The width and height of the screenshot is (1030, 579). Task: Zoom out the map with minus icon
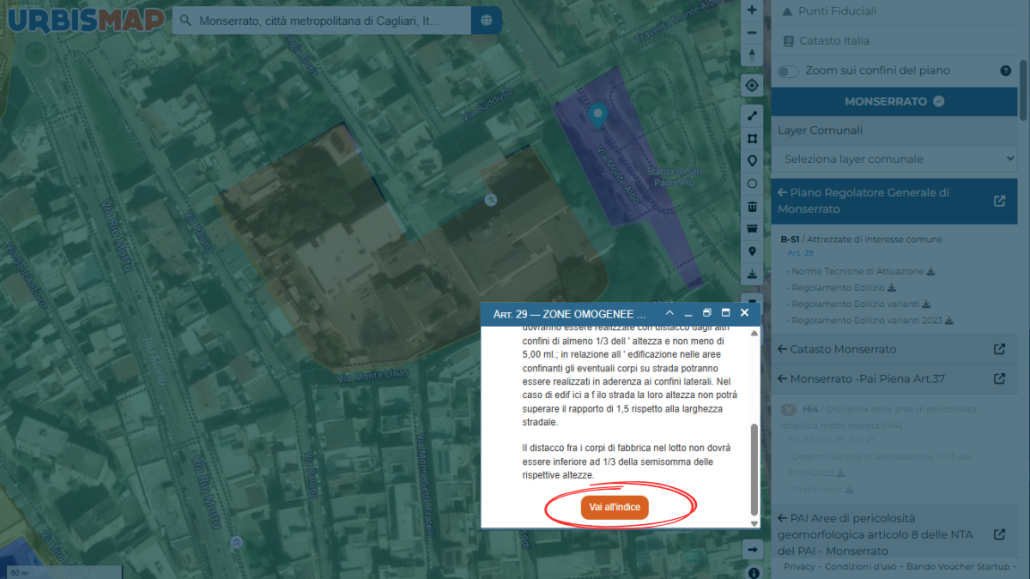[x=752, y=33]
